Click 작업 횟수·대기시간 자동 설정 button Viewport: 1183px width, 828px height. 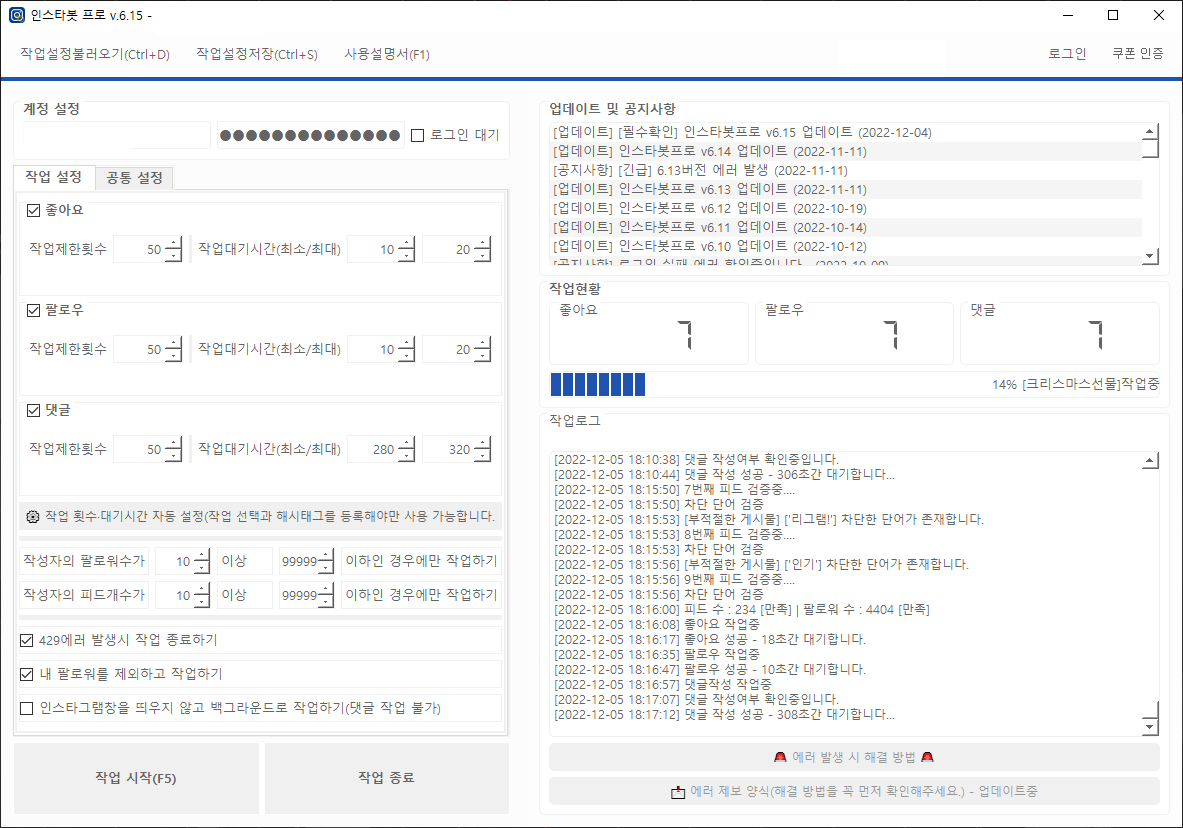point(261,517)
